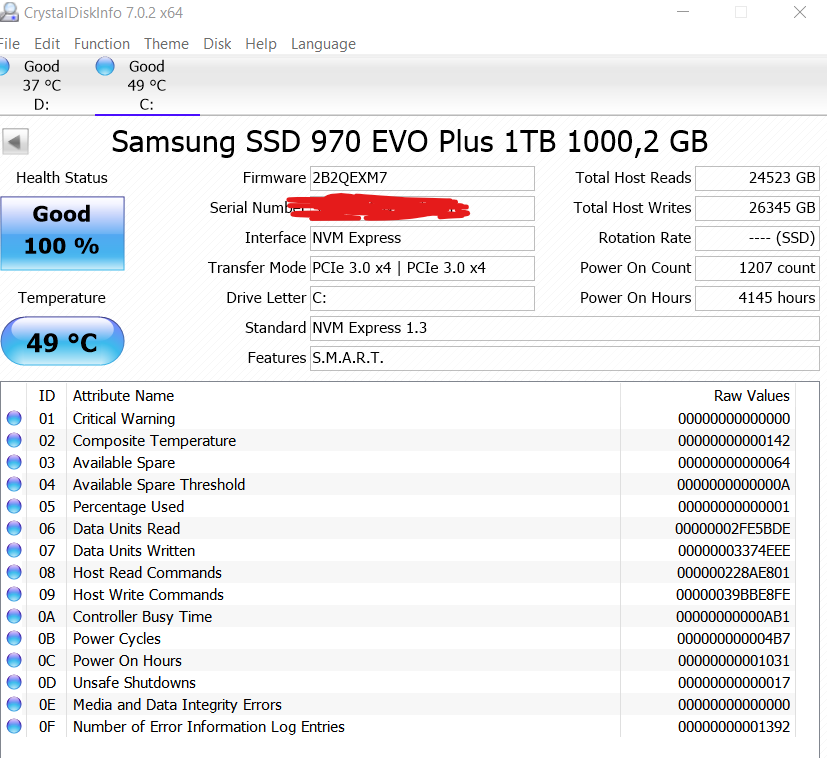
Task: Click status orb for Data Units Read
Action: [x=14, y=528]
